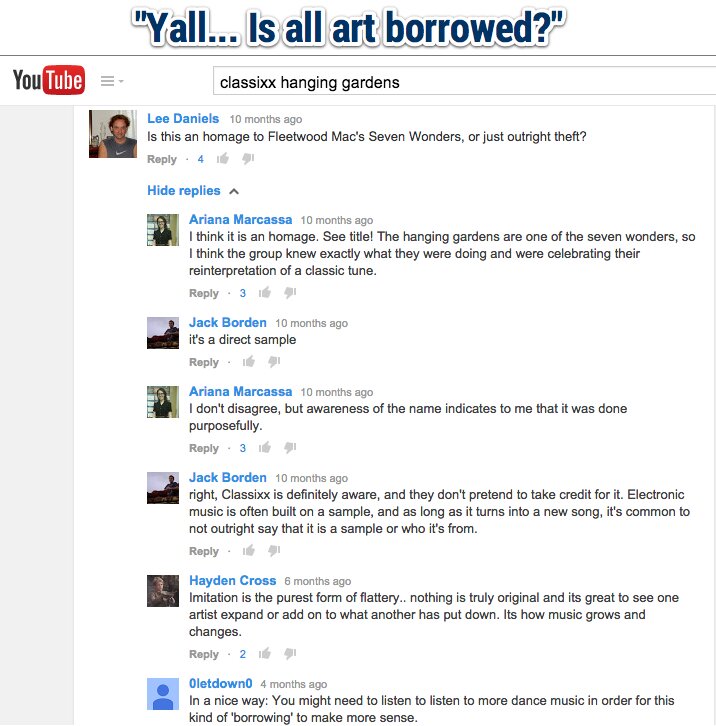716x726 pixels.
Task: Dislike Jack Borden's direct sample comment
Action: pos(274,361)
